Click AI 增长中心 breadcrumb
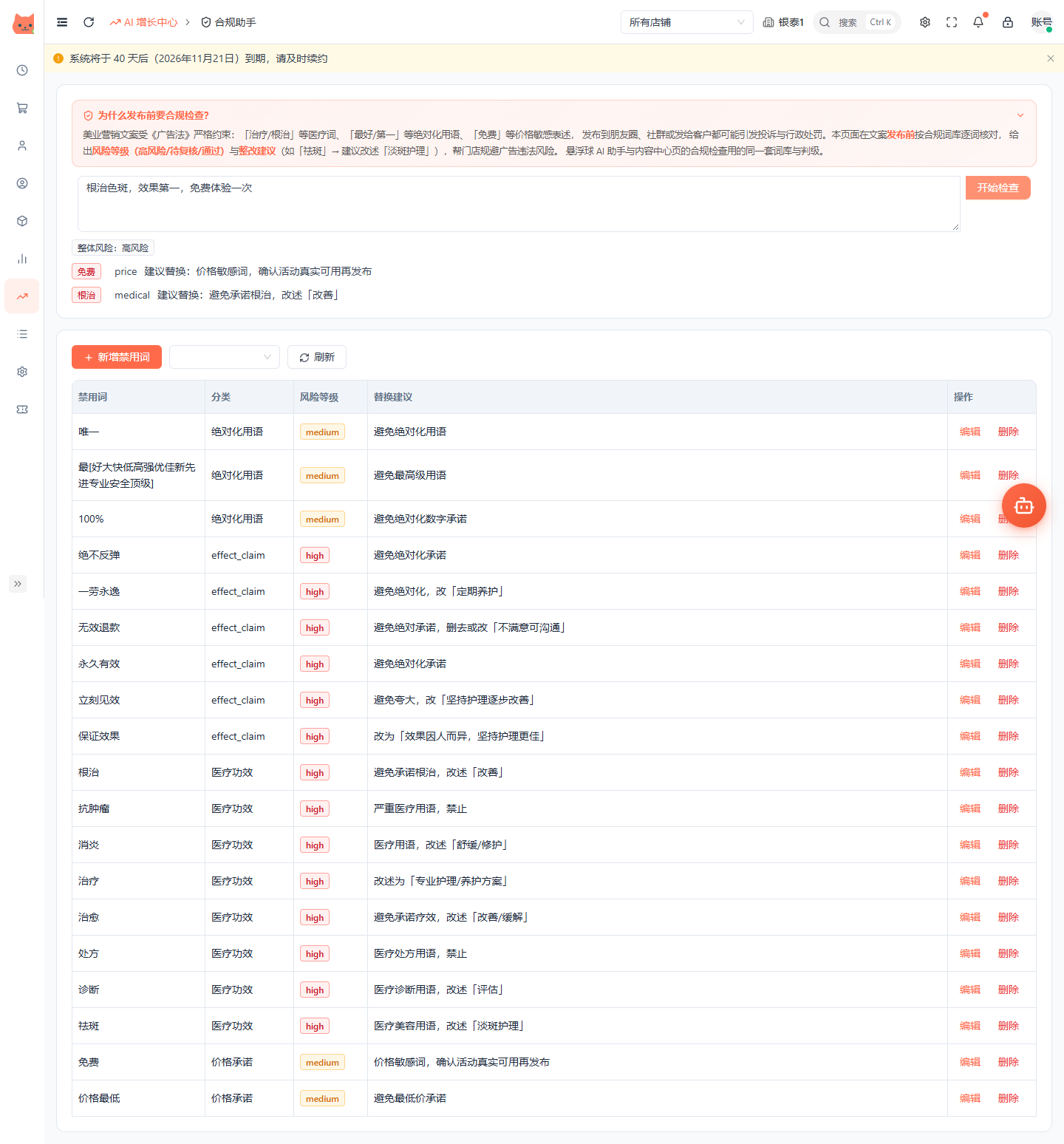Viewport: 1064px width, 1144px height. tap(144, 22)
